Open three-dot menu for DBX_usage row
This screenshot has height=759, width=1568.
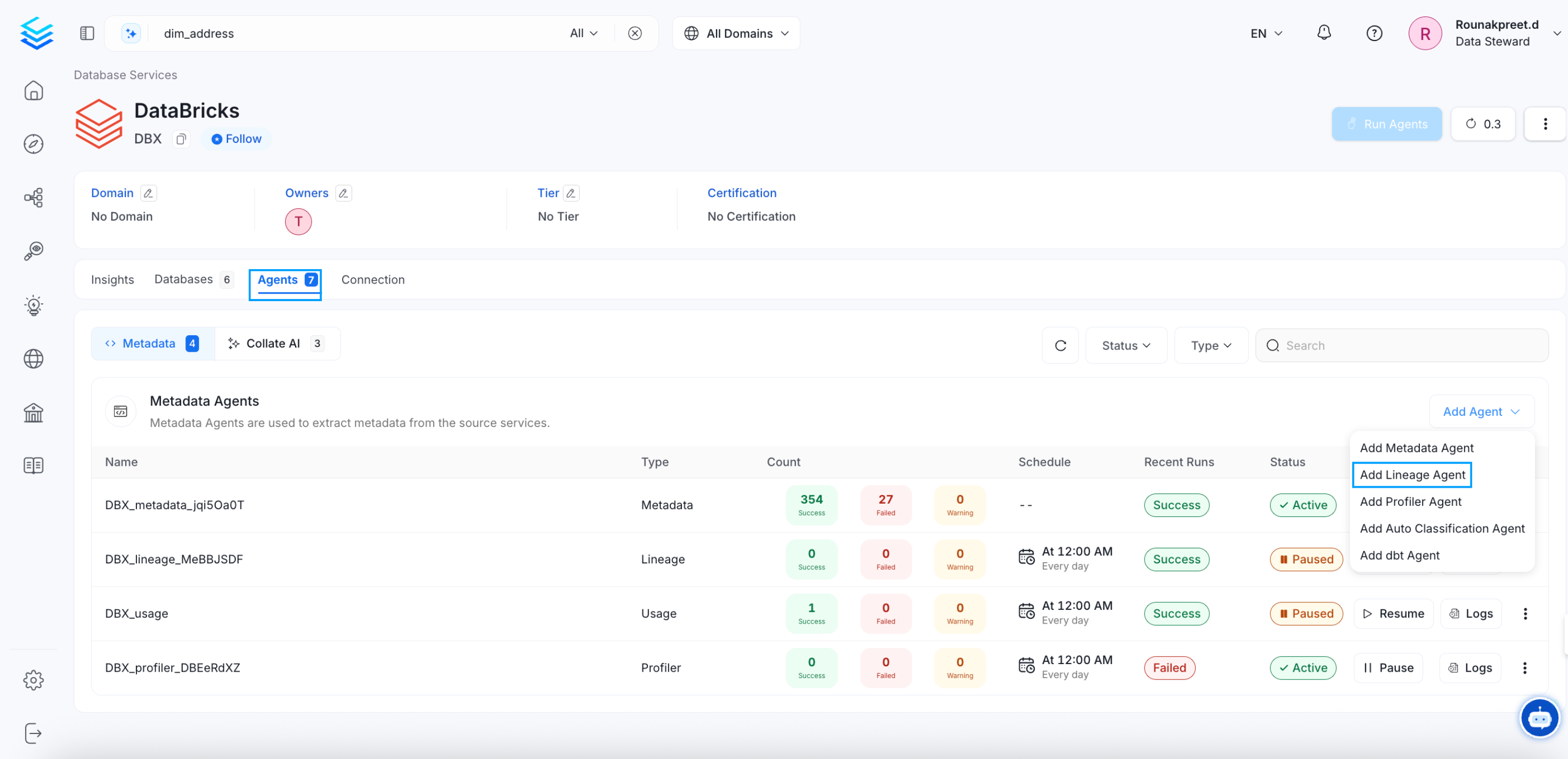coord(1525,613)
